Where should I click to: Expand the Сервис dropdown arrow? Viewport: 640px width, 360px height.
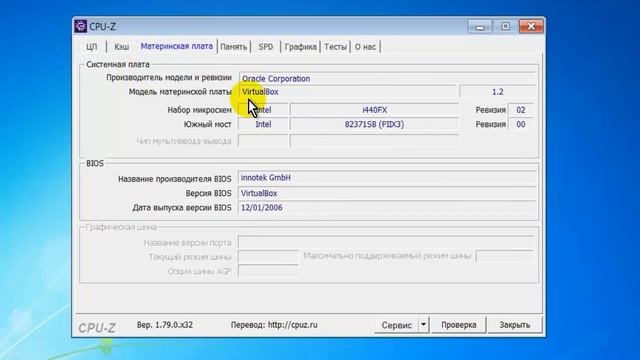tap(423, 325)
